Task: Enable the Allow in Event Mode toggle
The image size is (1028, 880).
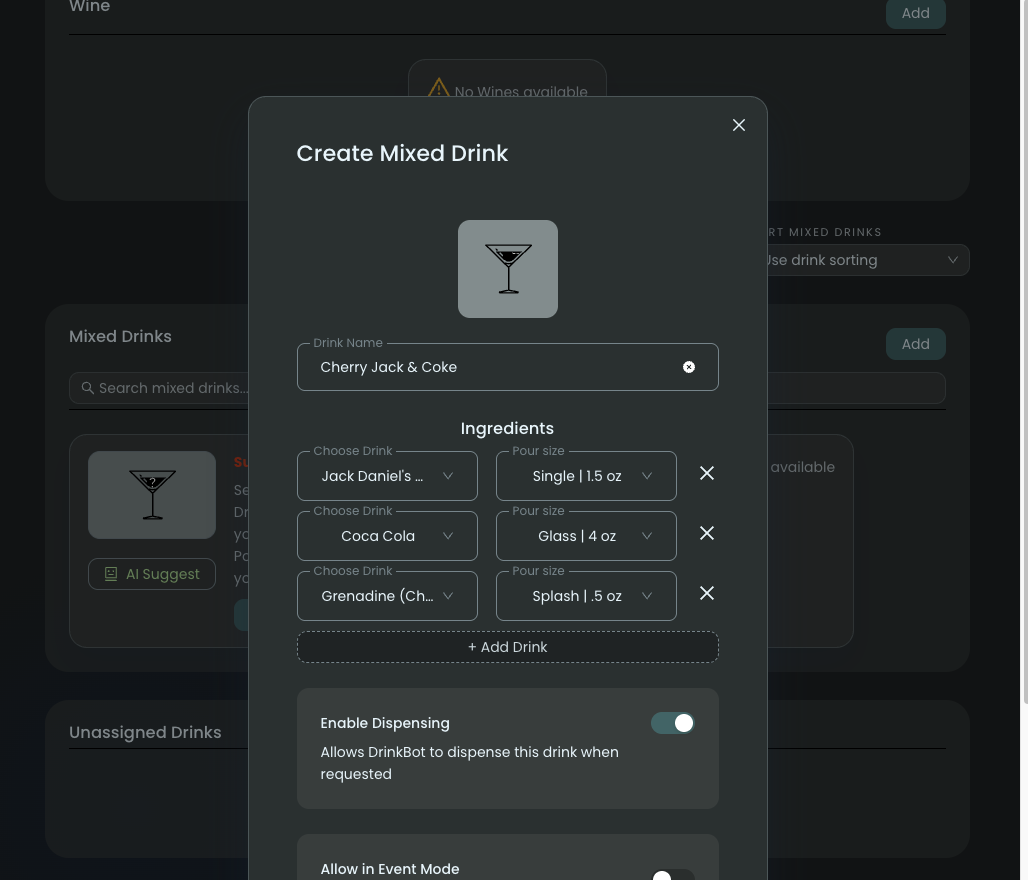Action: 672,874
